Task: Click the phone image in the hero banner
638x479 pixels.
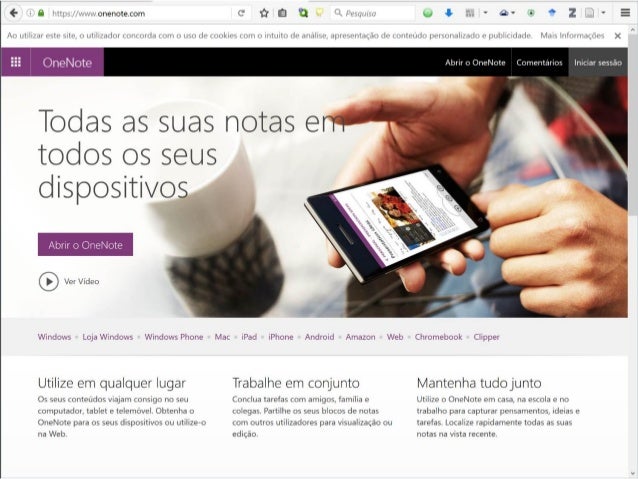Action: [x=397, y=223]
